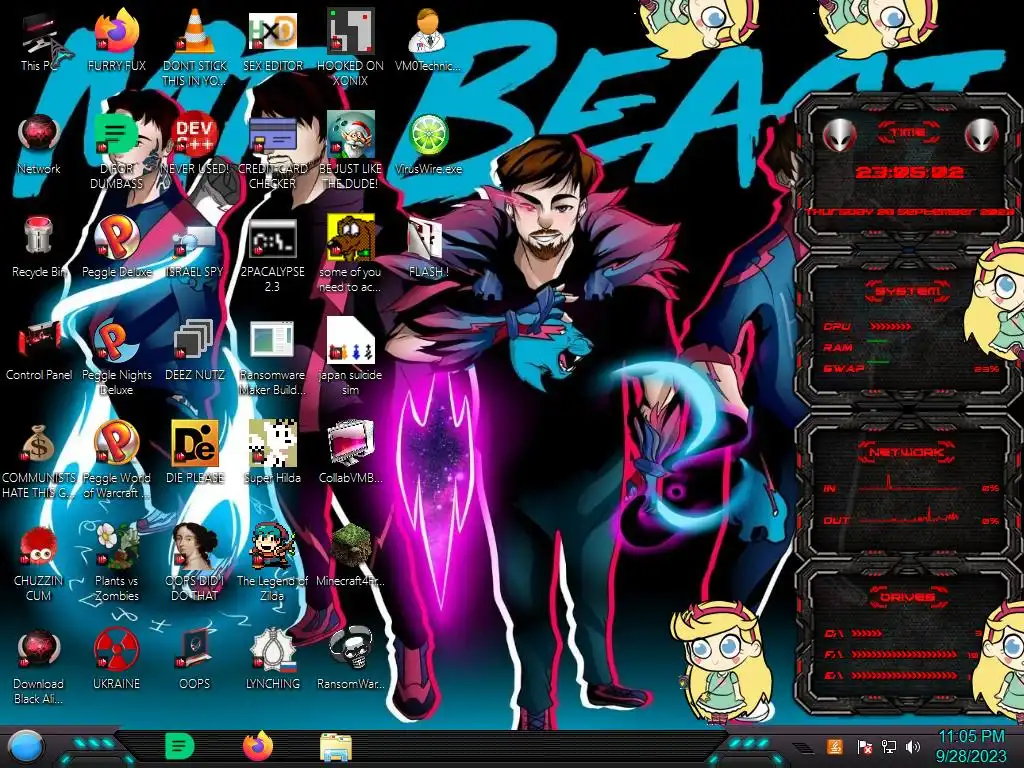This screenshot has width=1024, height=768.
Task: Open the Network desktop icon
Action: (39, 145)
